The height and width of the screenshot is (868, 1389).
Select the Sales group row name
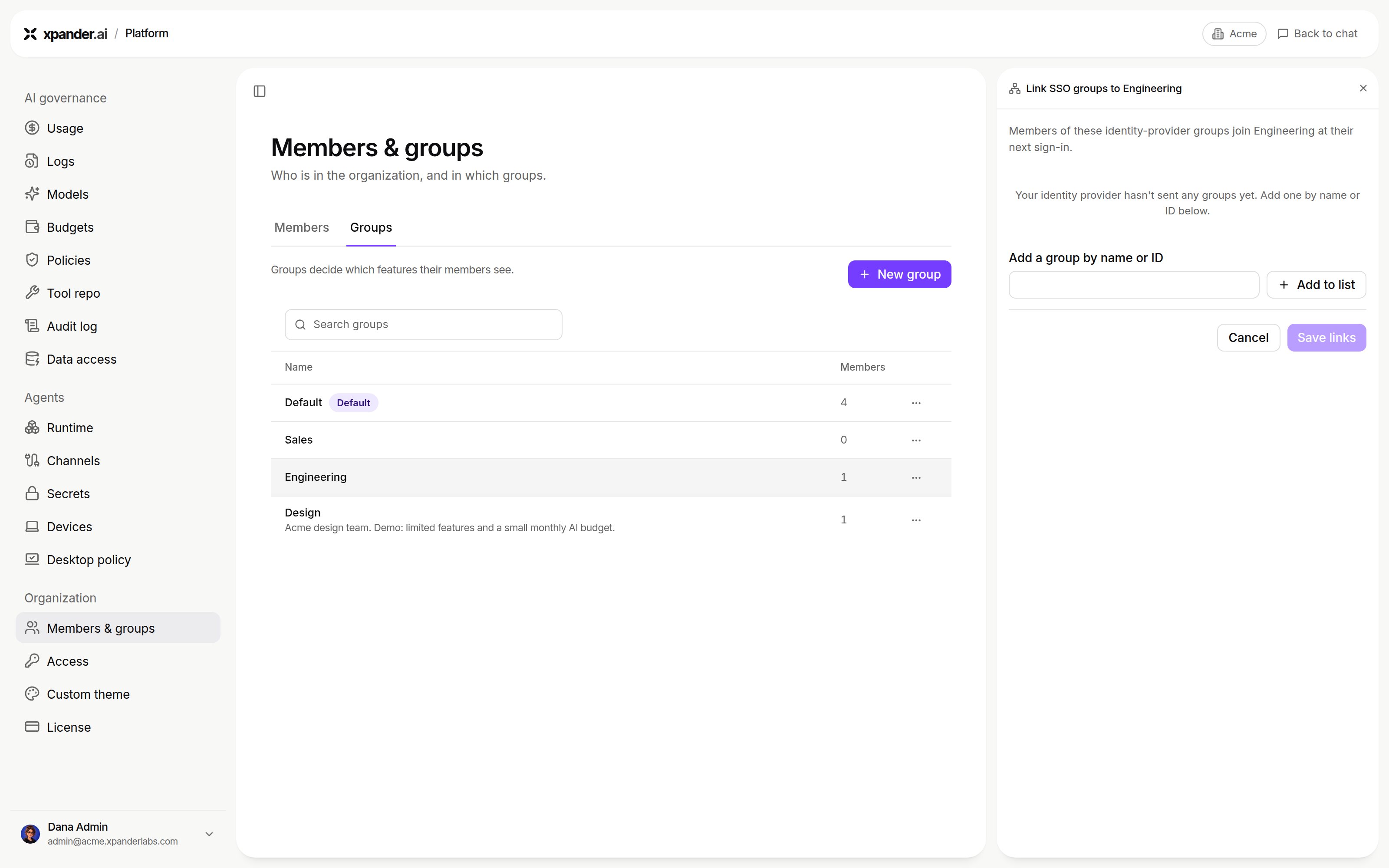(299, 440)
